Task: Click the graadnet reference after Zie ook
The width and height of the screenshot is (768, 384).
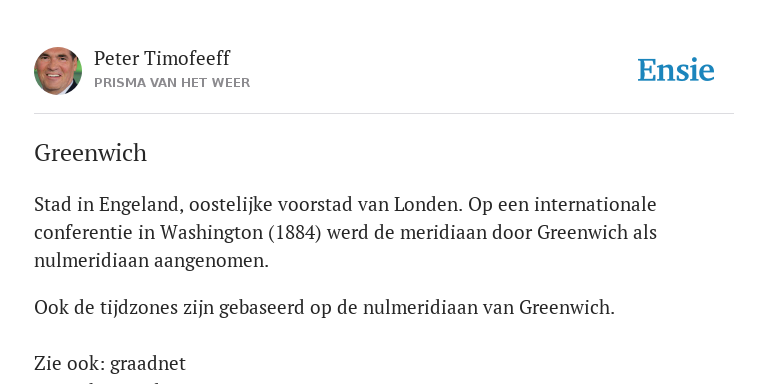Action: pos(148,364)
